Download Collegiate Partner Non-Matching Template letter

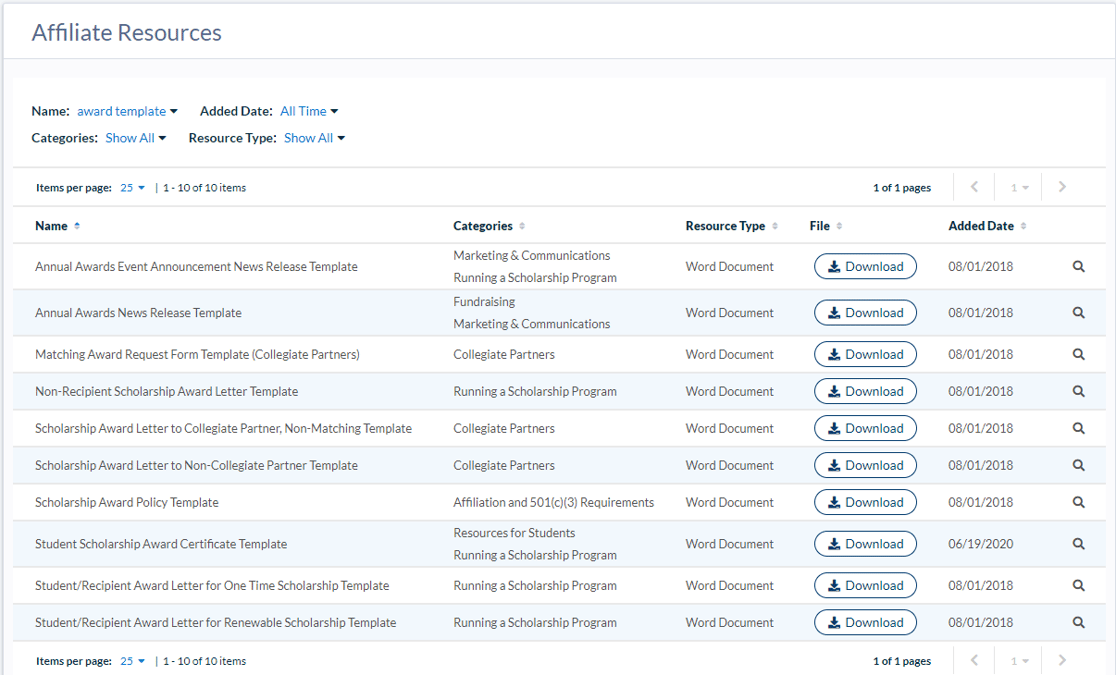[x=865, y=428]
